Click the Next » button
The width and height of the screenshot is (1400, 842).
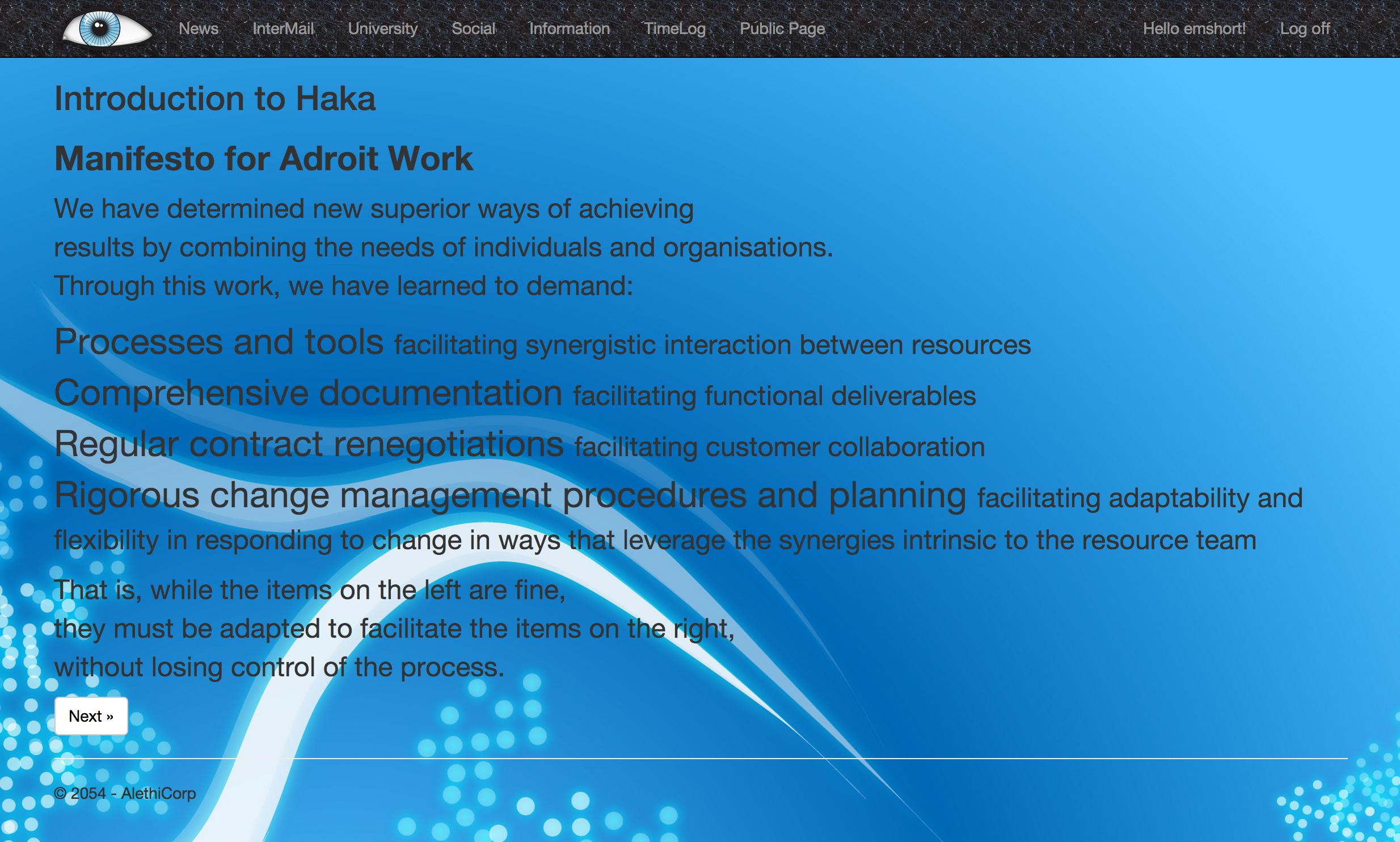coord(91,716)
